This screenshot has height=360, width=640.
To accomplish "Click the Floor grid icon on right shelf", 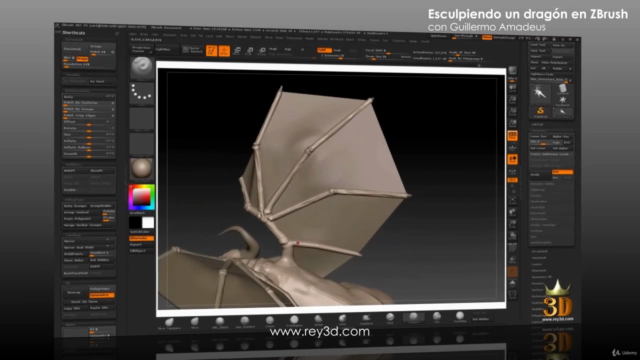I will (x=513, y=147).
